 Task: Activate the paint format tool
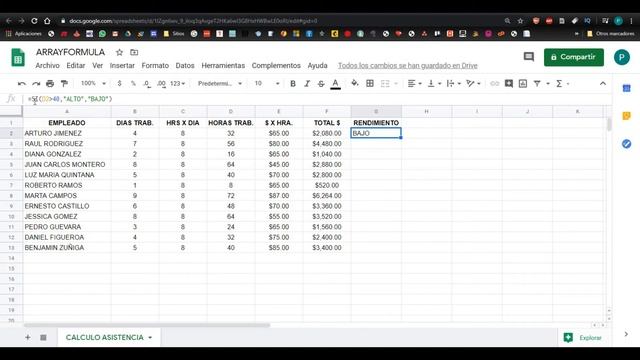coord(64,84)
